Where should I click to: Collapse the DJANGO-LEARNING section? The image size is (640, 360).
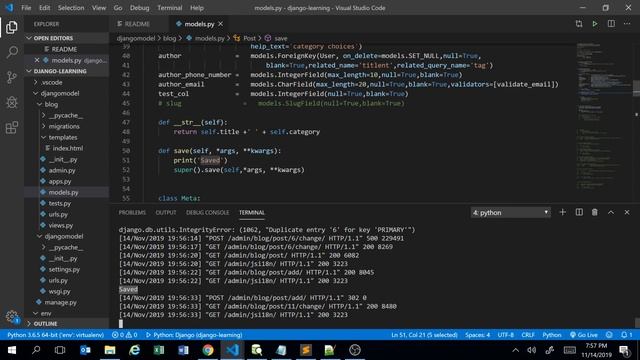[67, 71]
